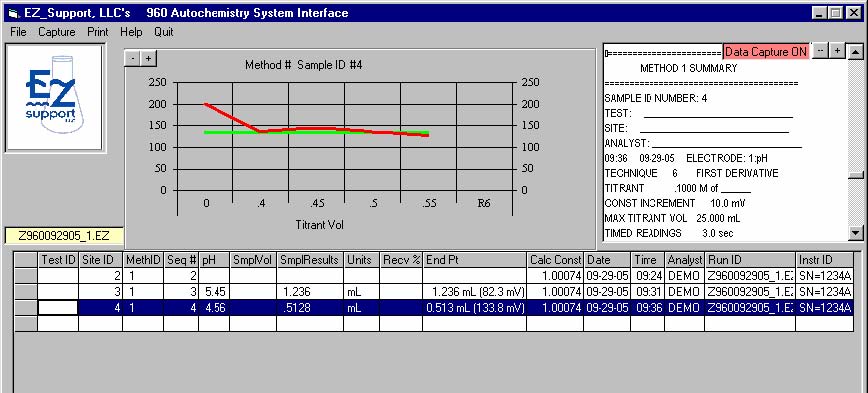Click the chart plus zoom button
868x393 pixels.
[148, 58]
